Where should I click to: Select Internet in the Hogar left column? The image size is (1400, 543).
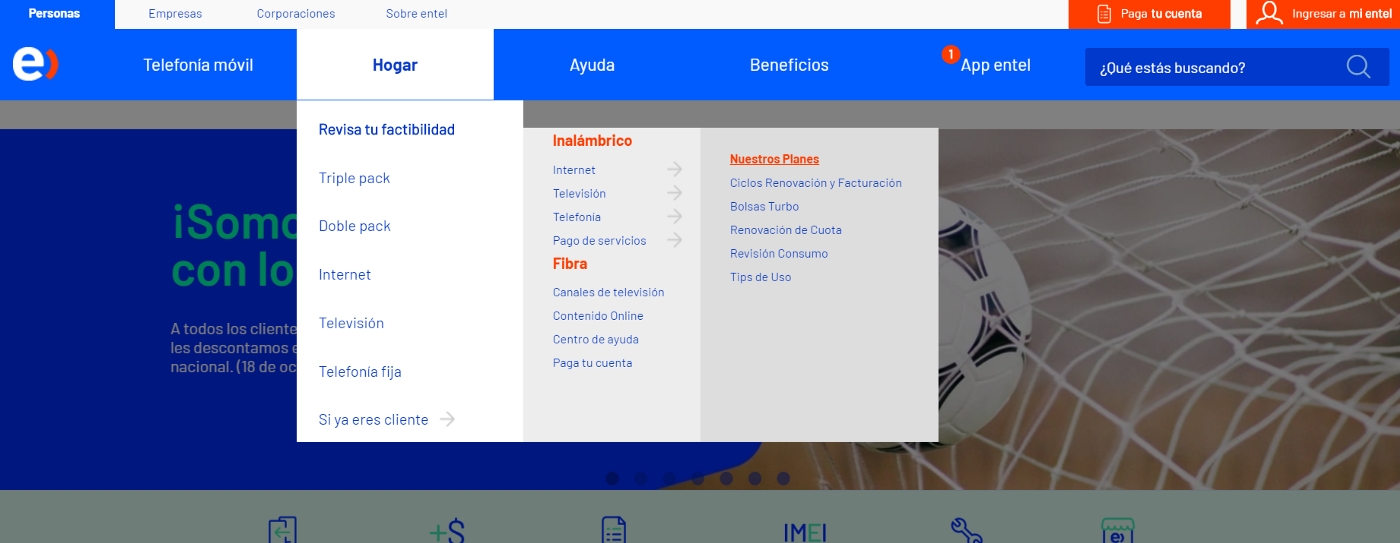tap(345, 274)
